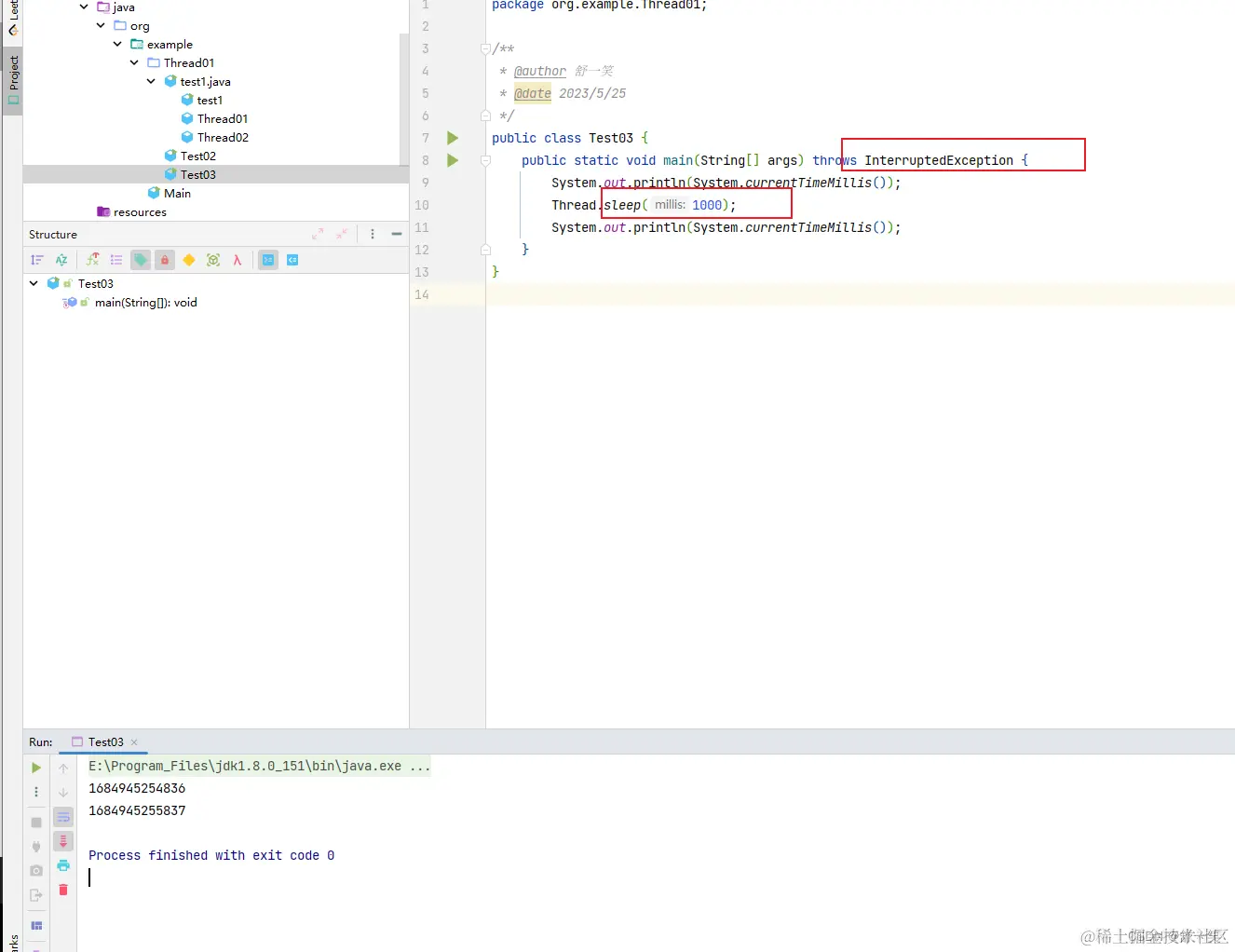Expand all nodes in Structure panel
The height and width of the screenshot is (952, 1235).
point(318,234)
